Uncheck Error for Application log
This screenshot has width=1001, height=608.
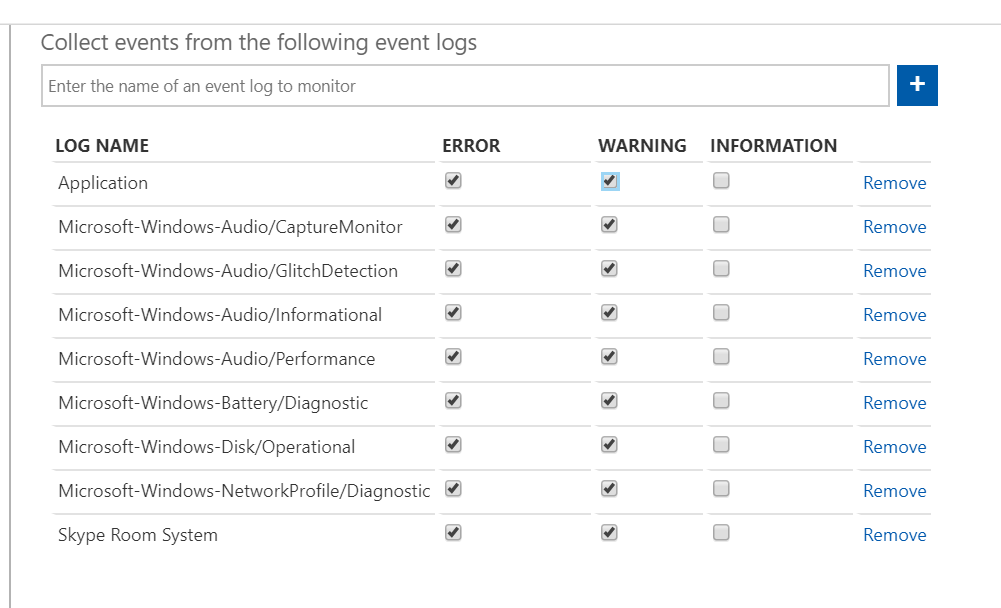[x=453, y=181]
